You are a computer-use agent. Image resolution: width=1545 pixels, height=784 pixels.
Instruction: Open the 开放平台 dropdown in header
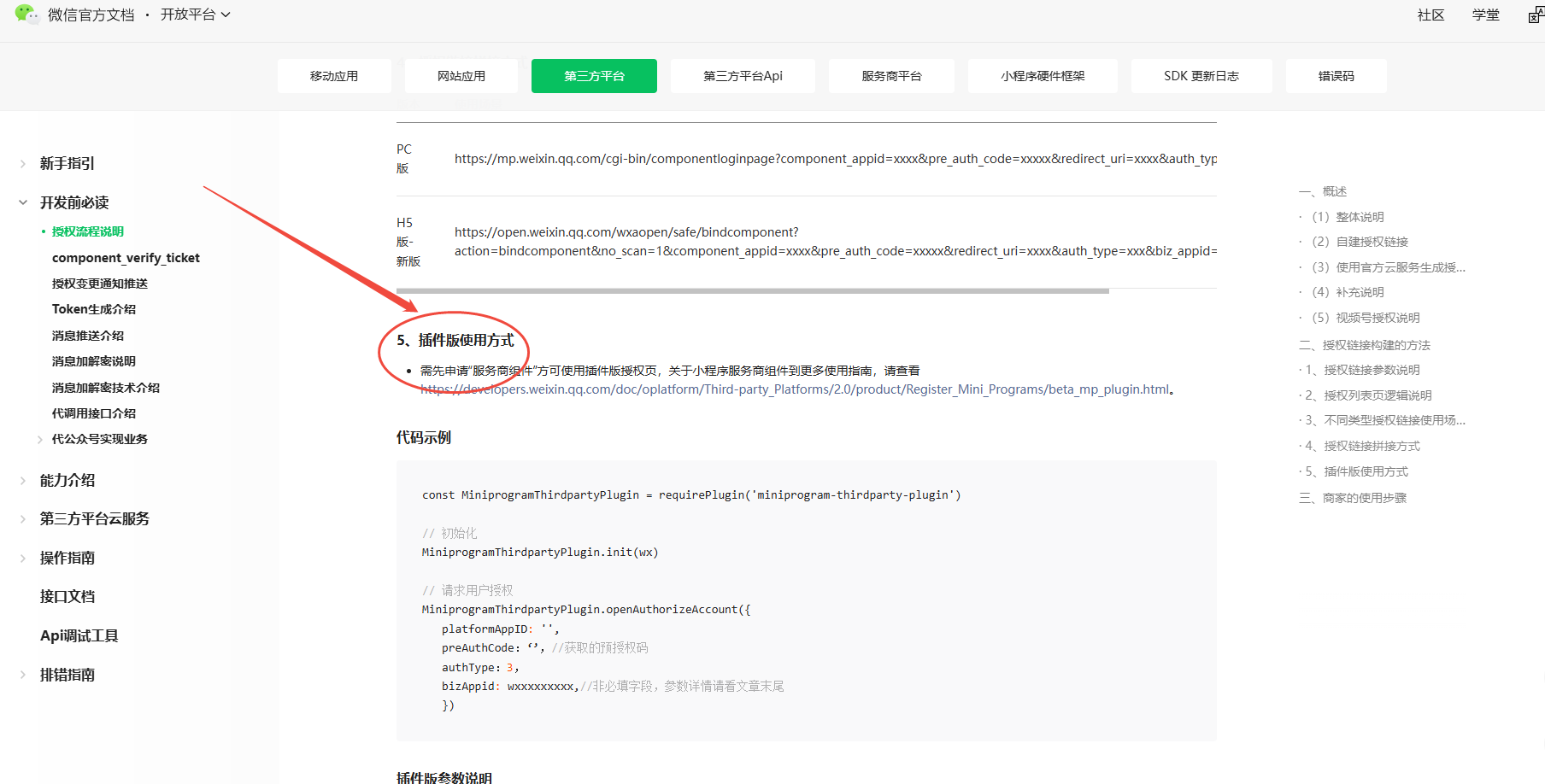(196, 15)
